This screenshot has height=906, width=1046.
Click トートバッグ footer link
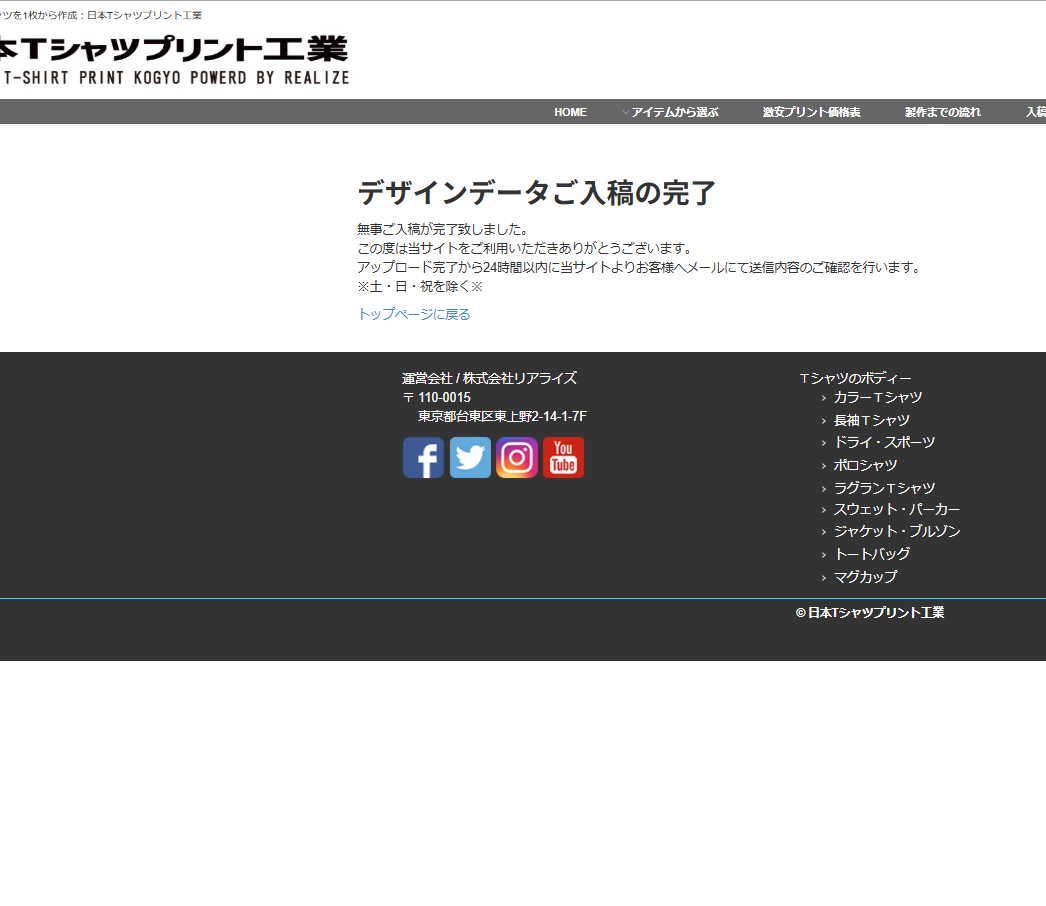(x=871, y=554)
